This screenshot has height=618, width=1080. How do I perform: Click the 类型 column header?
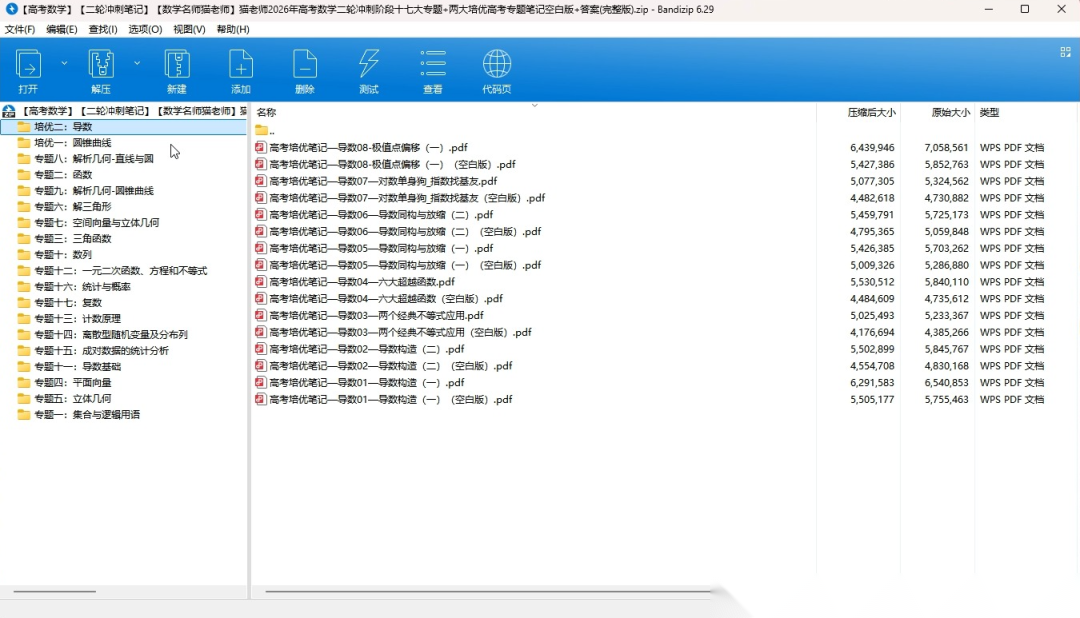pyautogui.click(x=989, y=113)
